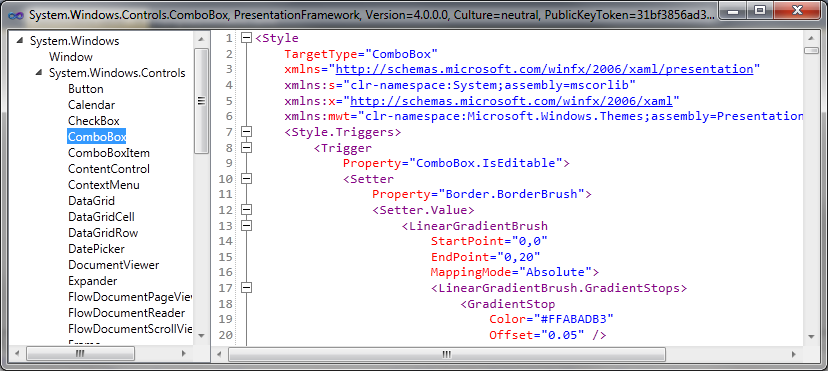Viewport: 828px width, 371px height.
Task: Open the xaml/presentation schema link
Action: tap(544, 69)
